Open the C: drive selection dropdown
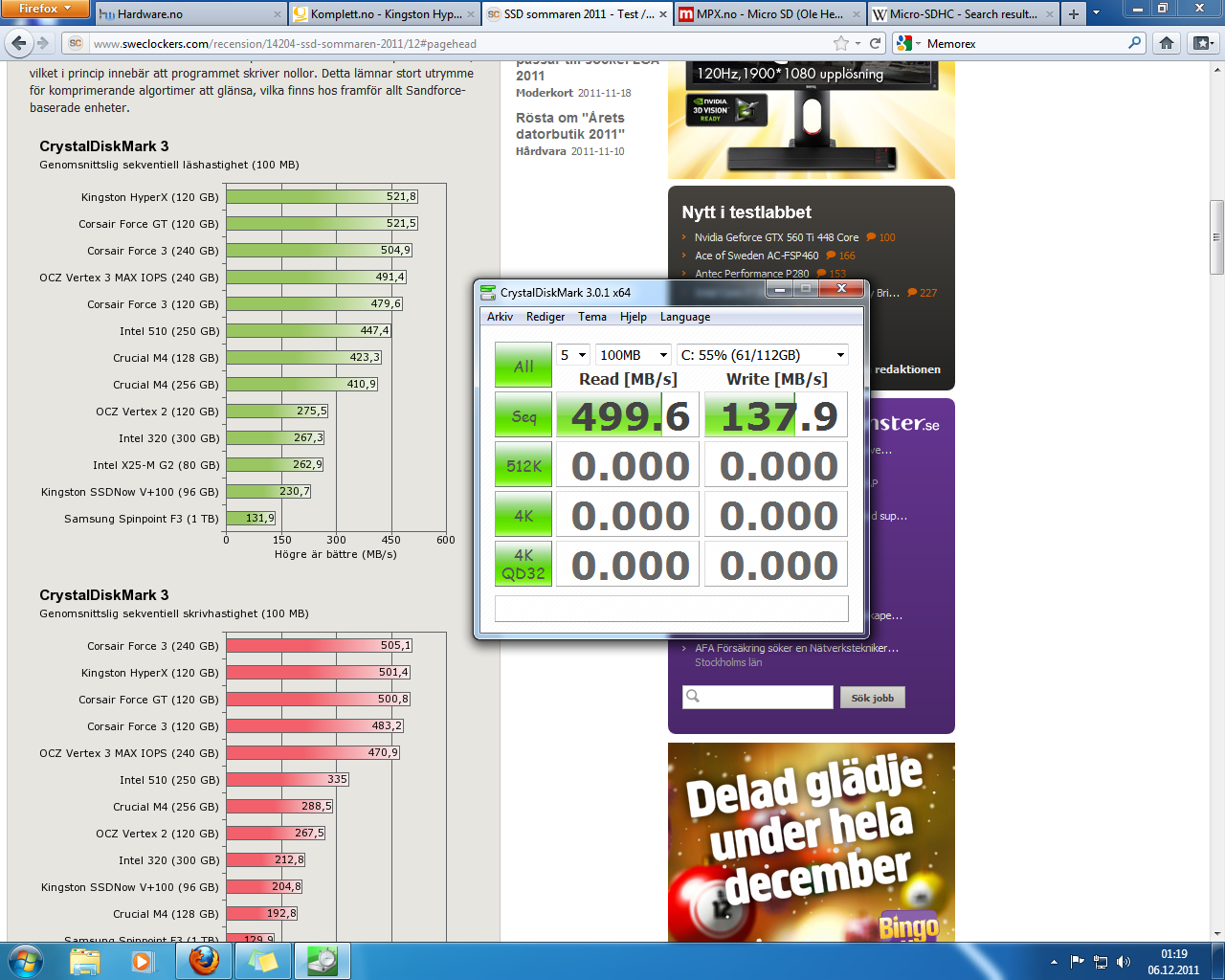The image size is (1225, 980). [x=763, y=355]
